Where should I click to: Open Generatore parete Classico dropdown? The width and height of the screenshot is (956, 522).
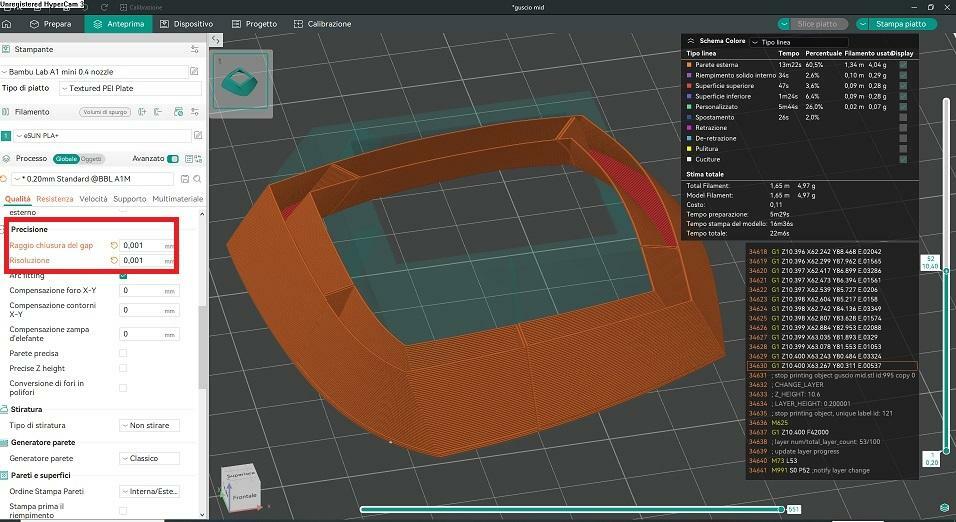point(149,459)
